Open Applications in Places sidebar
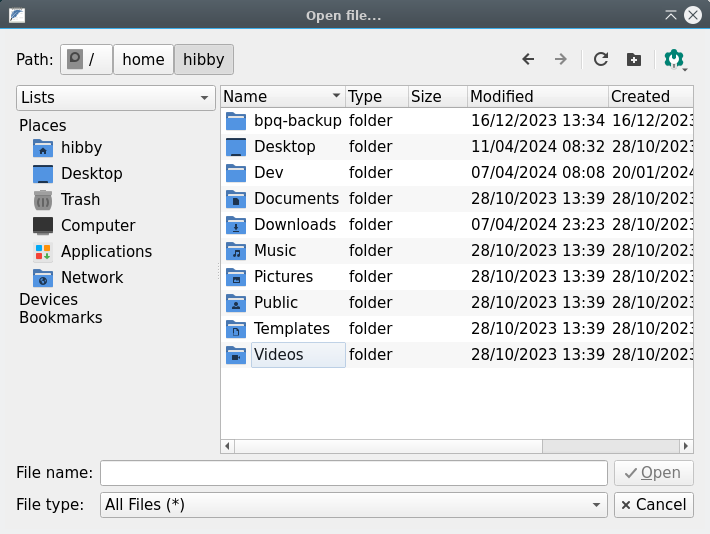The width and height of the screenshot is (710, 534). coord(106,251)
